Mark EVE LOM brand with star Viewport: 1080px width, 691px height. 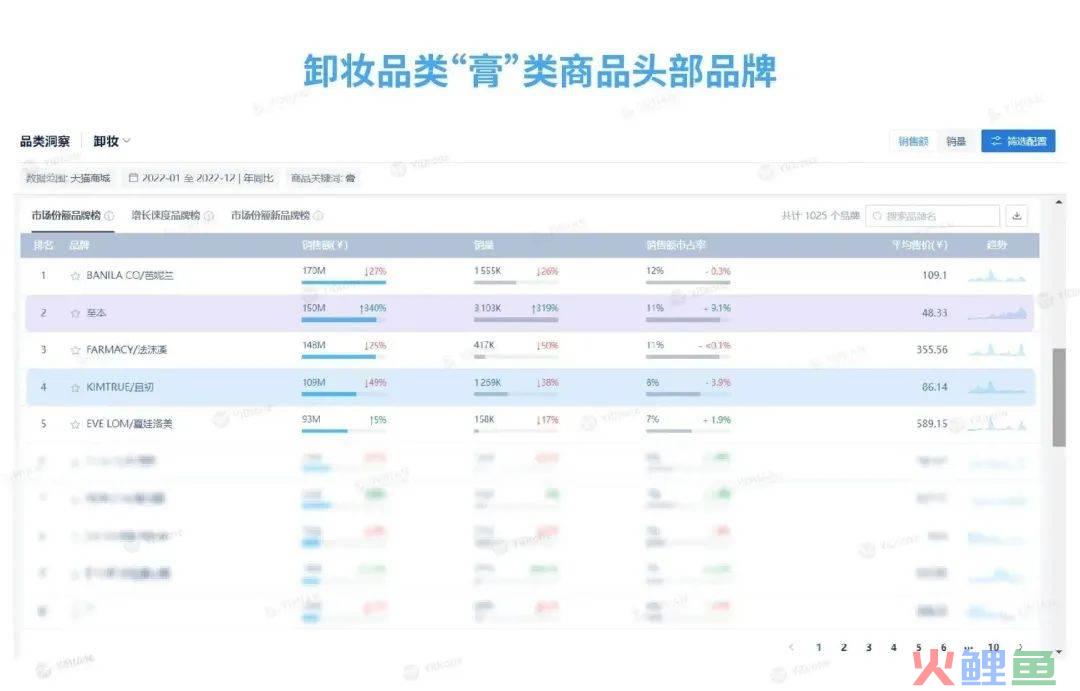click(x=75, y=424)
